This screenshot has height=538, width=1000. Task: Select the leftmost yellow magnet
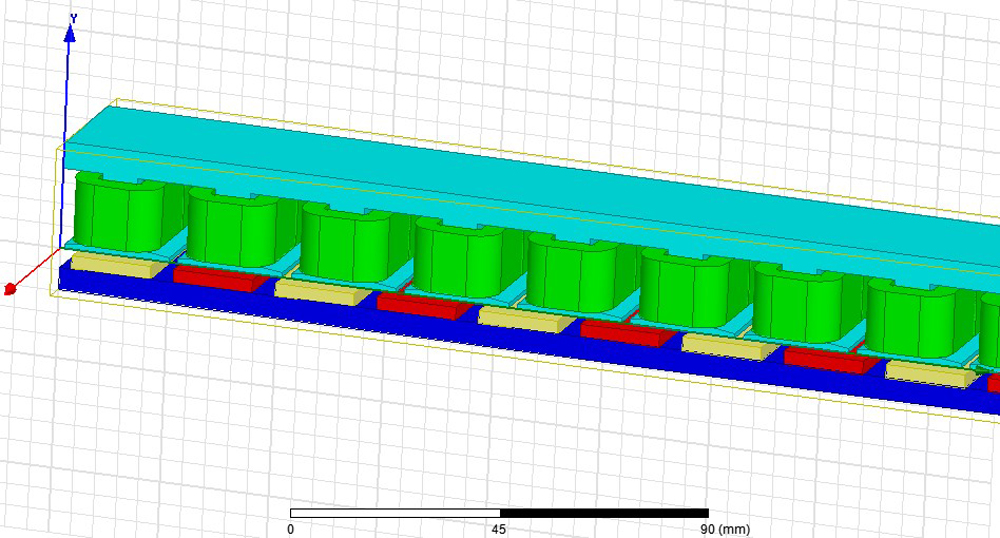tap(115, 265)
